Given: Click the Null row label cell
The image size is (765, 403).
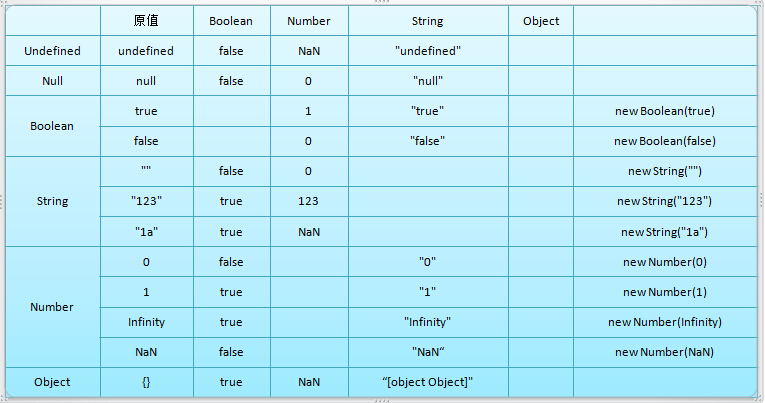Looking at the screenshot, I should [x=52, y=81].
